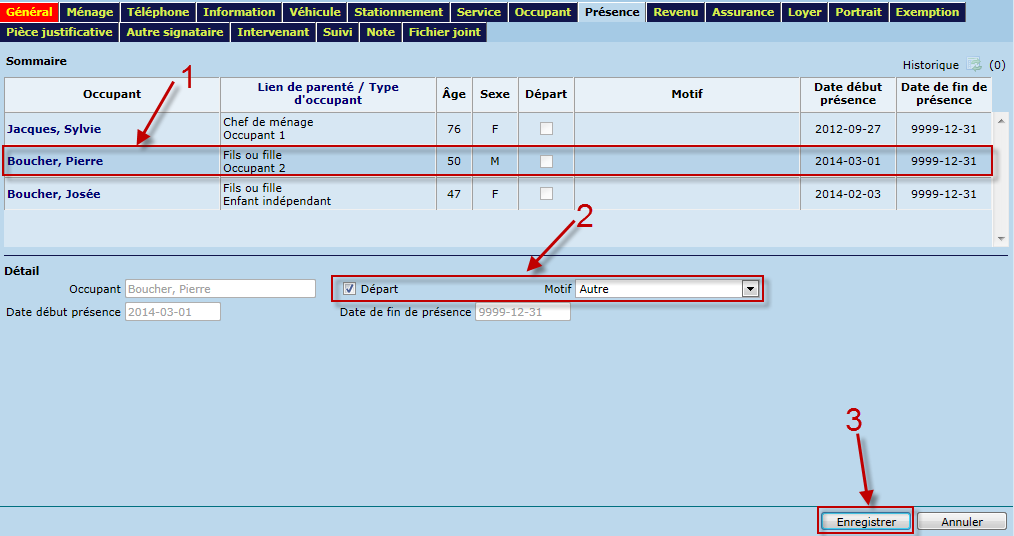Select the Pièce justificative tab
This screenshot has width=1014, height=536.
(x=60, y=32)
